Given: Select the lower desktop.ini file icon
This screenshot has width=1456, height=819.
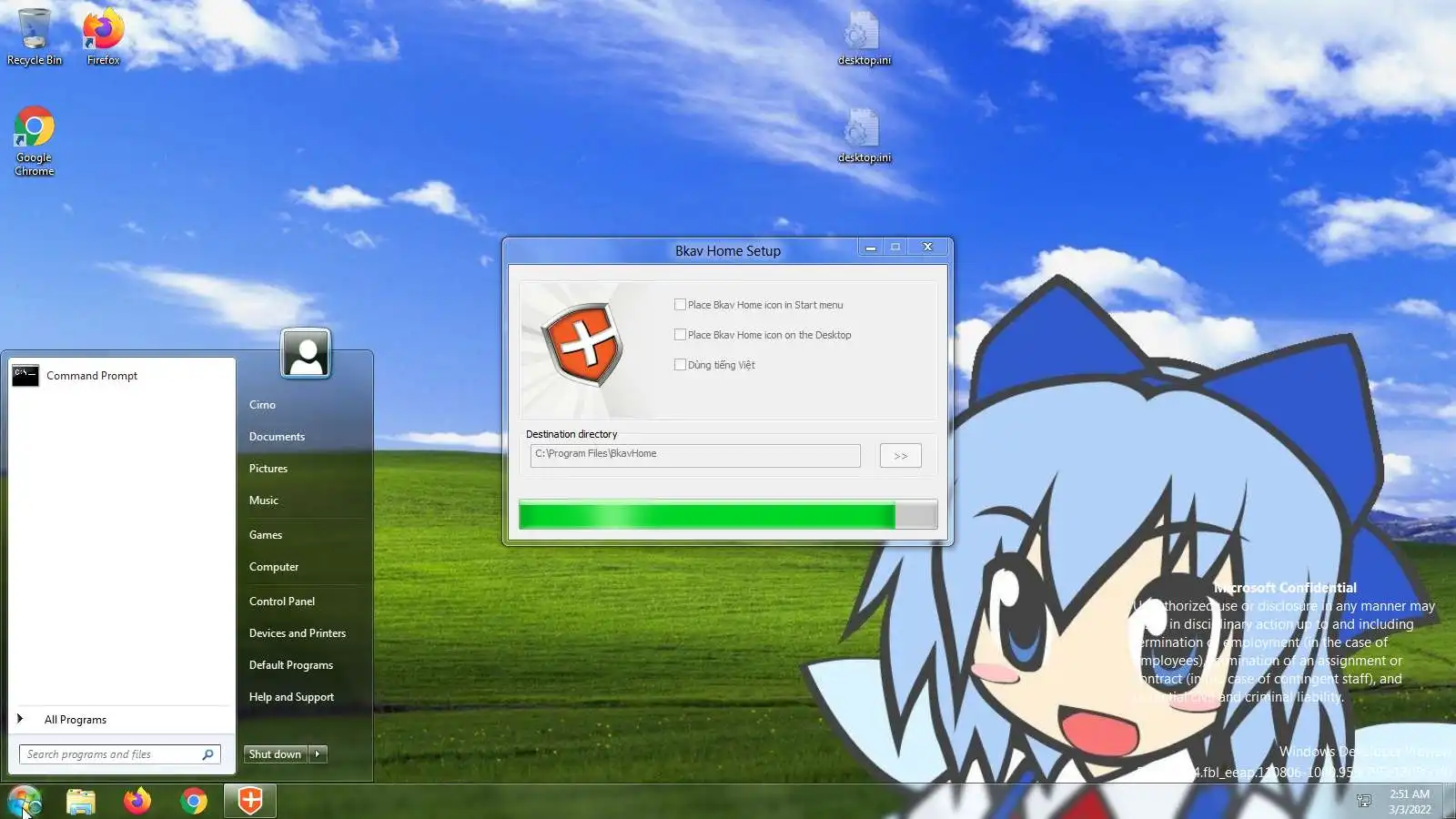Looking at the screenshot, I should pyautogui.click(x=864, y=136).
